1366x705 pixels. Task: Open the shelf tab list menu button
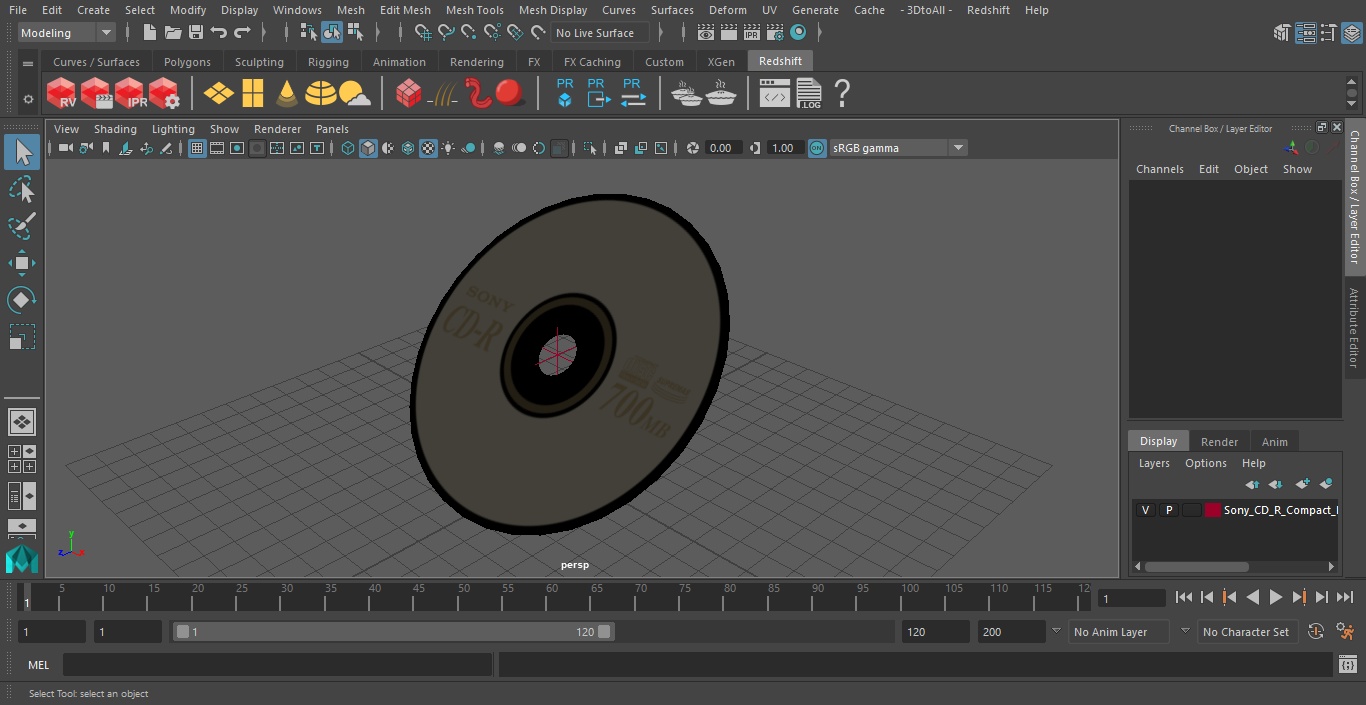[28, 63]
